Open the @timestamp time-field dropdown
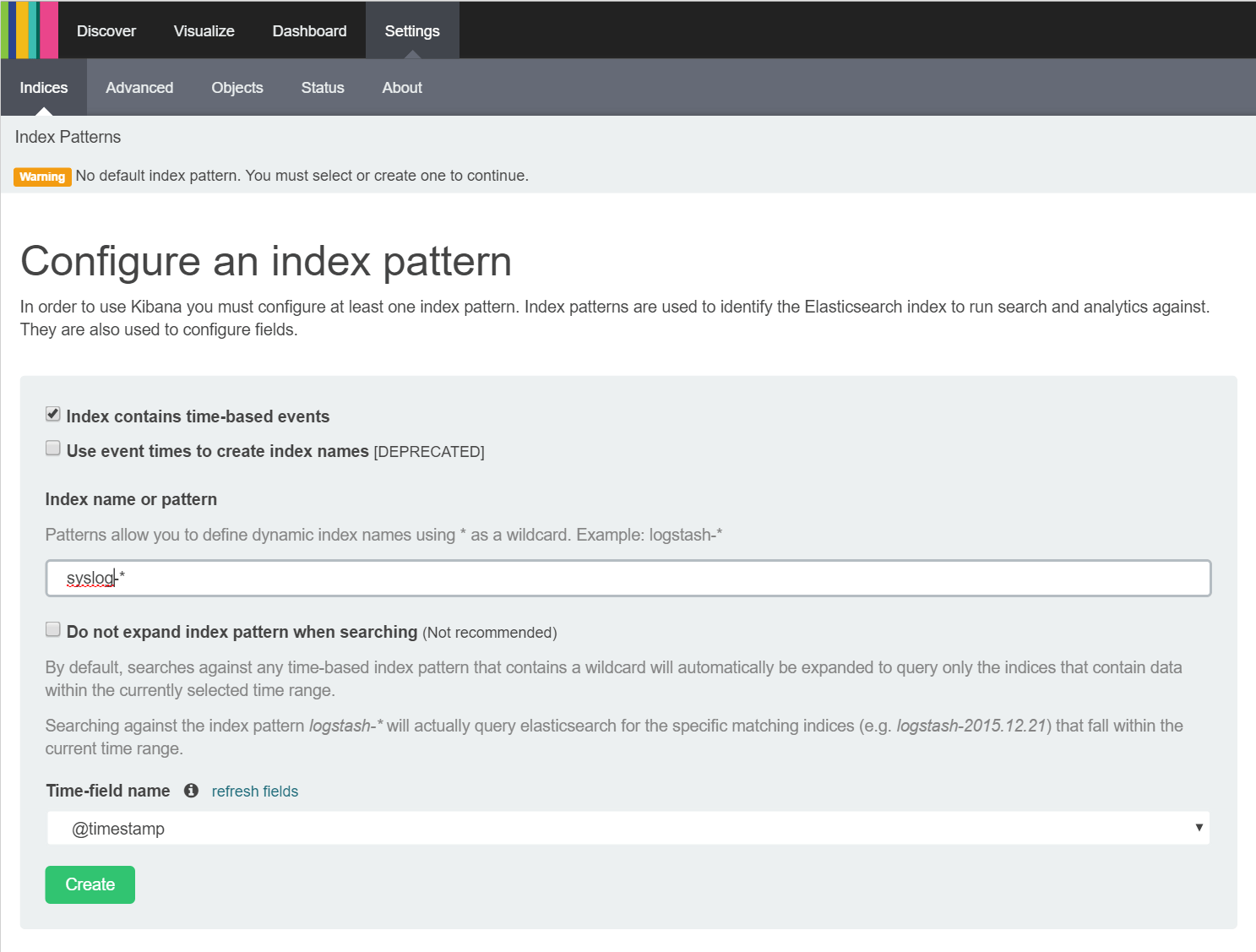The height and width of the screenshot is (952, 1256). click(x=628, y=829)
